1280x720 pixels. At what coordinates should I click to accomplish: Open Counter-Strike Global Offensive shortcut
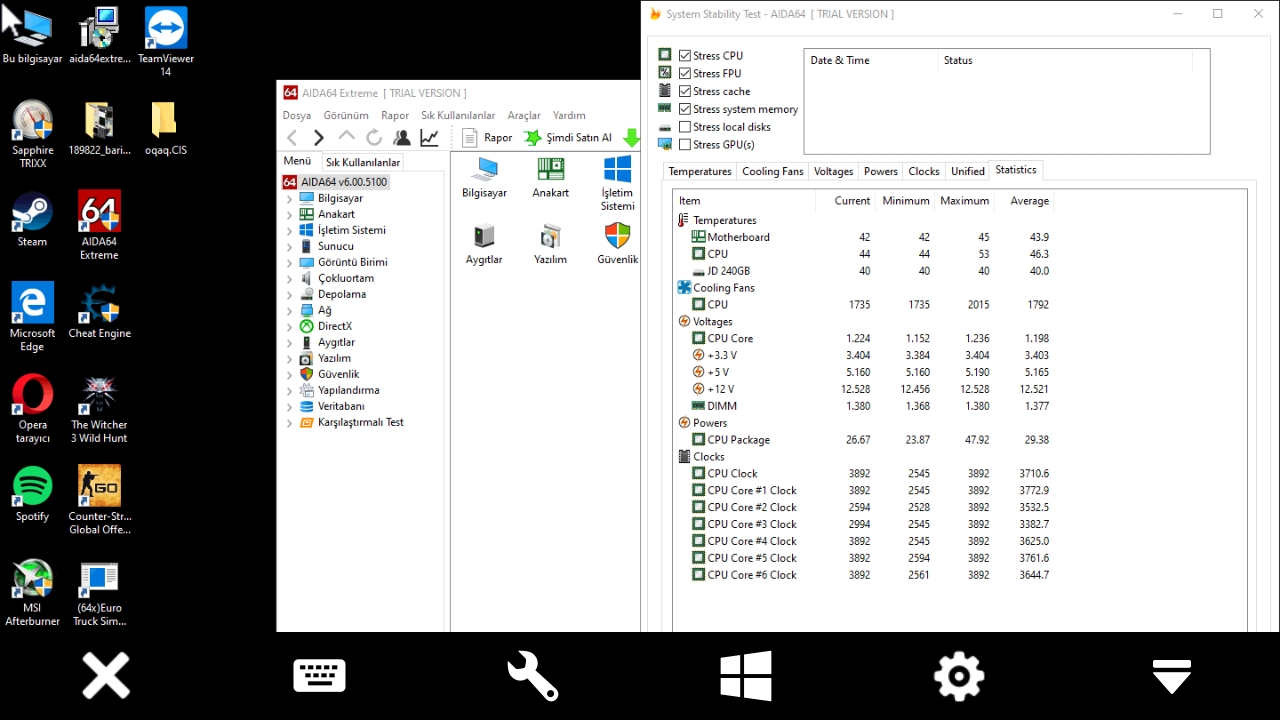pos(99,500)
